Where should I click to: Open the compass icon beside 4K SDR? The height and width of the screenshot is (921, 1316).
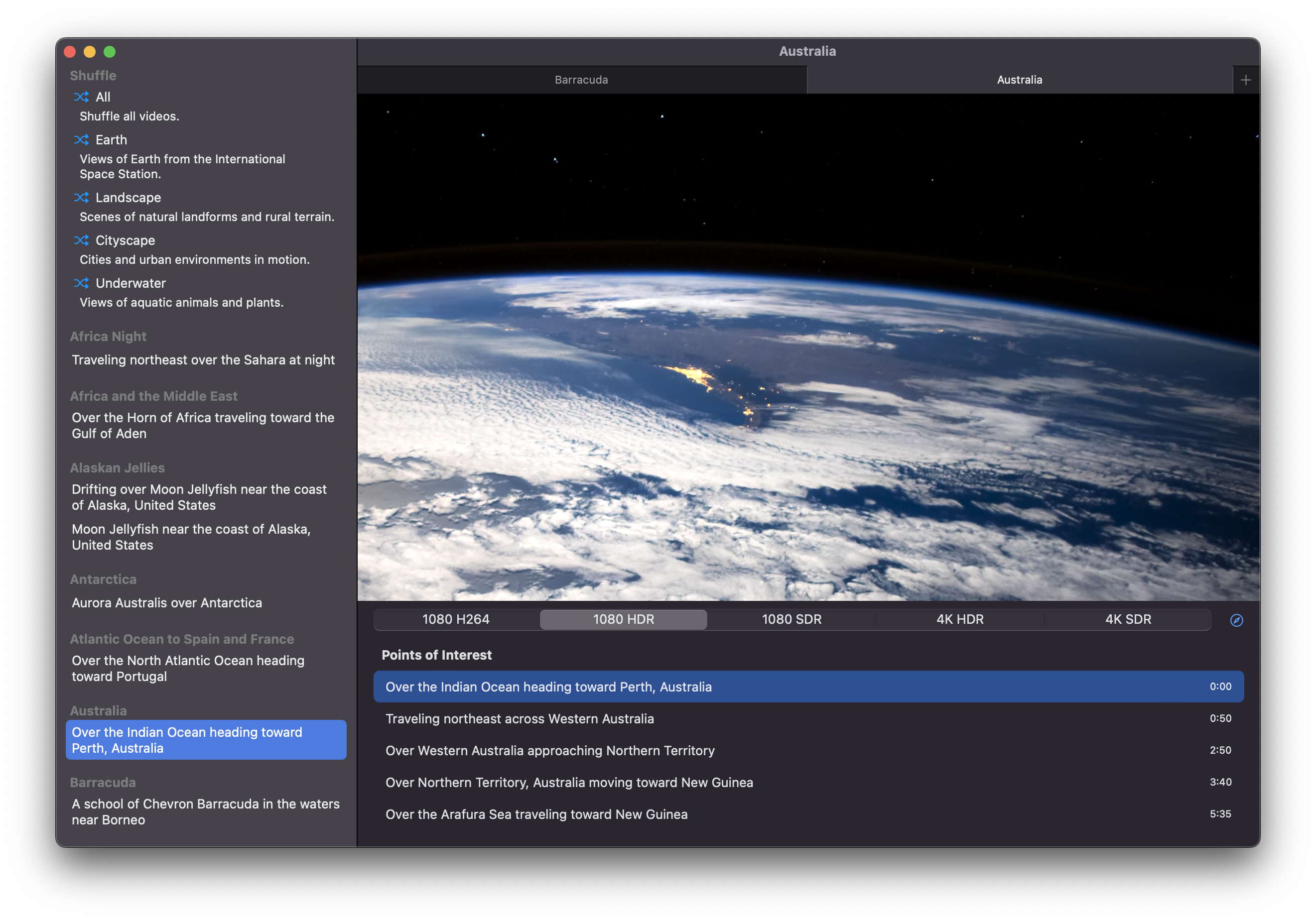click(x=1236, y=620)
